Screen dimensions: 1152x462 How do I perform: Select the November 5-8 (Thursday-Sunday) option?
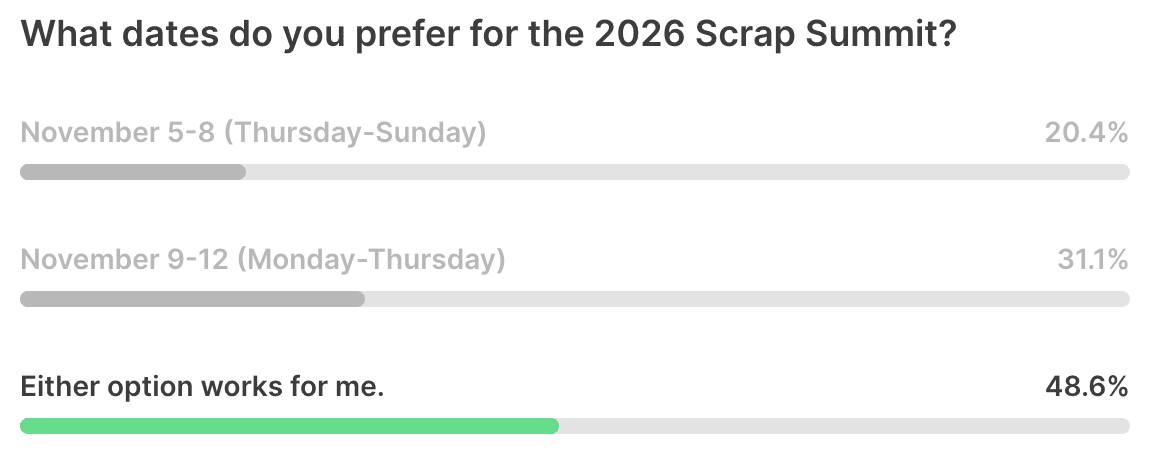coord(253,133)
